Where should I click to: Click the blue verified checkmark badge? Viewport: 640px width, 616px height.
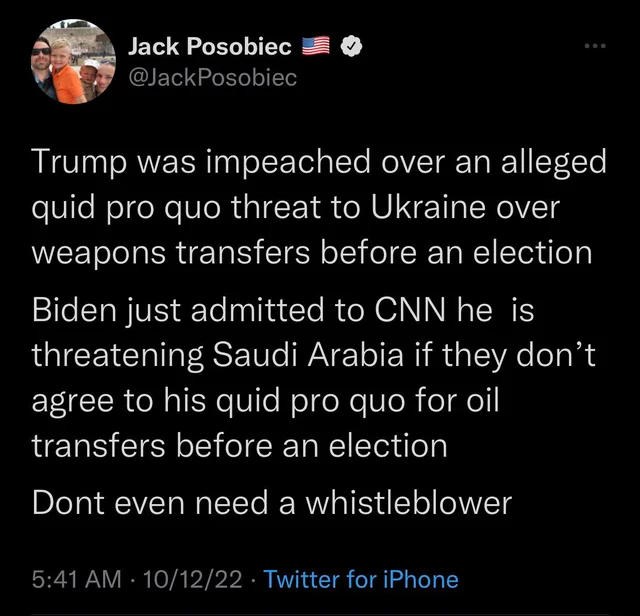point(353,46)
